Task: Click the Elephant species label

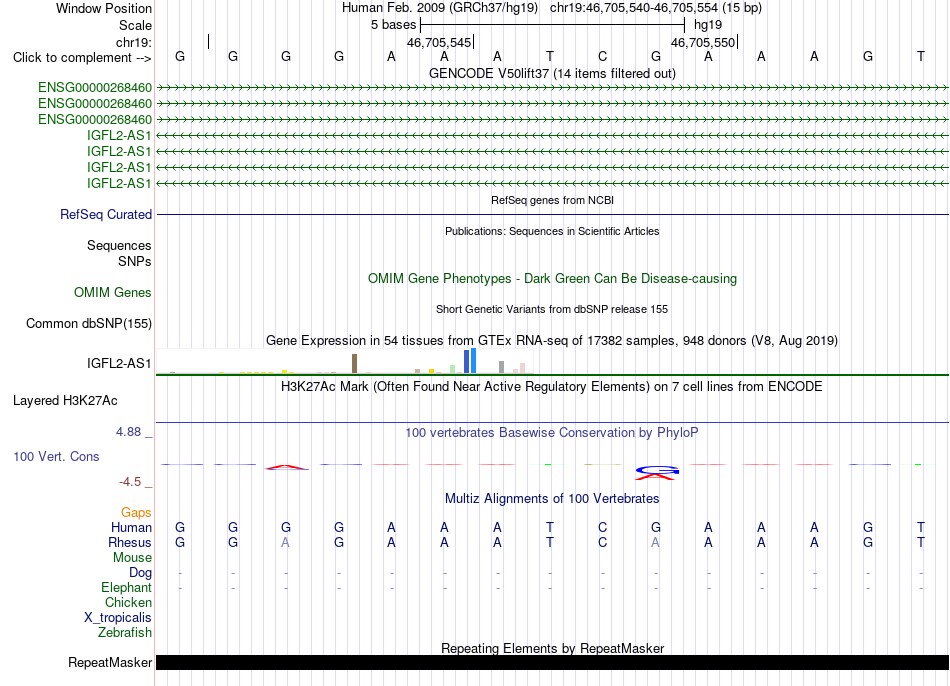Action: (127, 588)
